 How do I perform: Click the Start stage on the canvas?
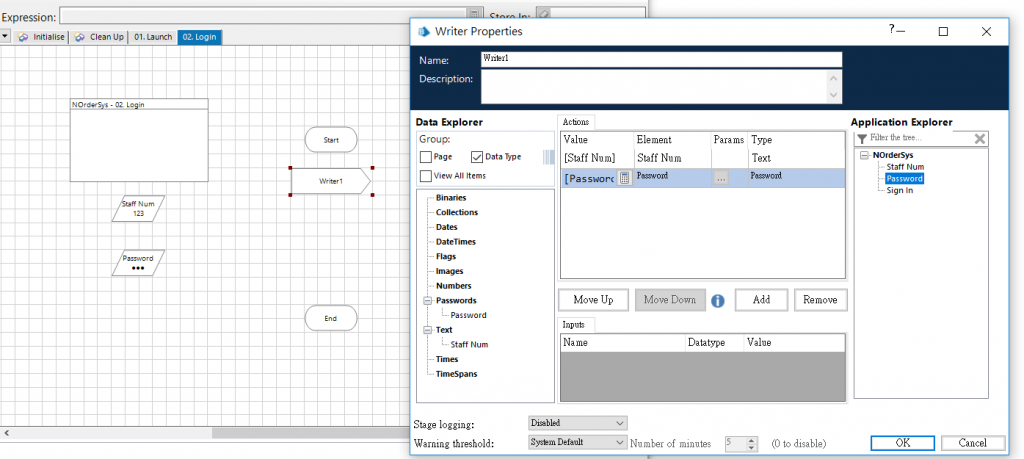(x=331, y=140)
